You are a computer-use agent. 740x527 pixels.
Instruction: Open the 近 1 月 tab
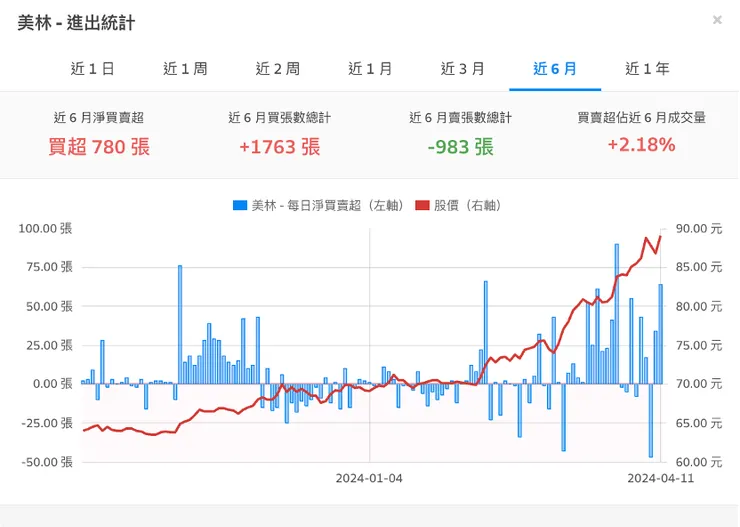tap(370, 69)
